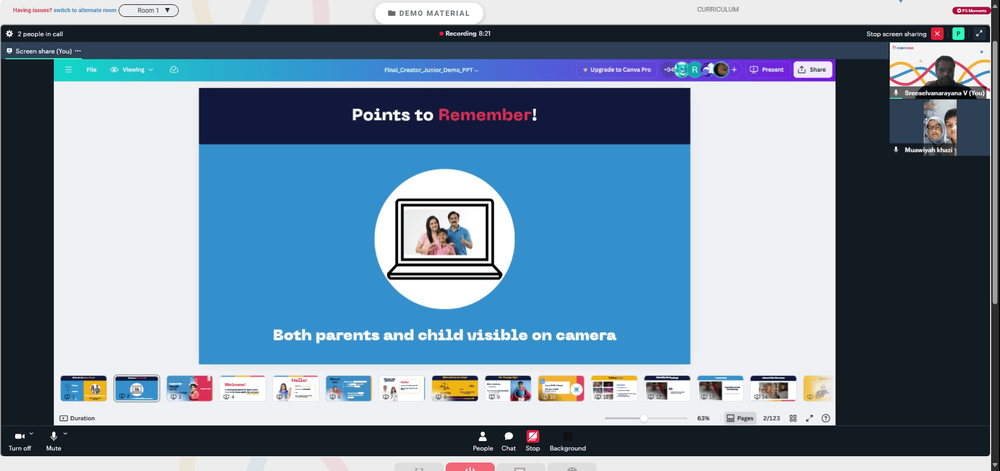Expand camera options chevron beside Turn off
The width and height of the screenshot is (1000, 471).
click(31, 433)
